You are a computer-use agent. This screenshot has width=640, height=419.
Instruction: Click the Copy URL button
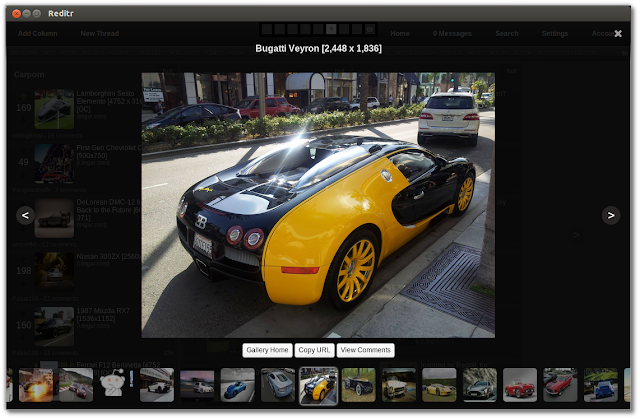[x=314, y=350]
